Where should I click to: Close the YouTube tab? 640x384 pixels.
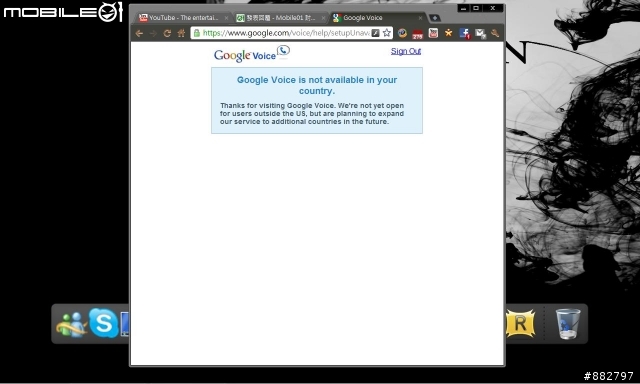(227, 18)
